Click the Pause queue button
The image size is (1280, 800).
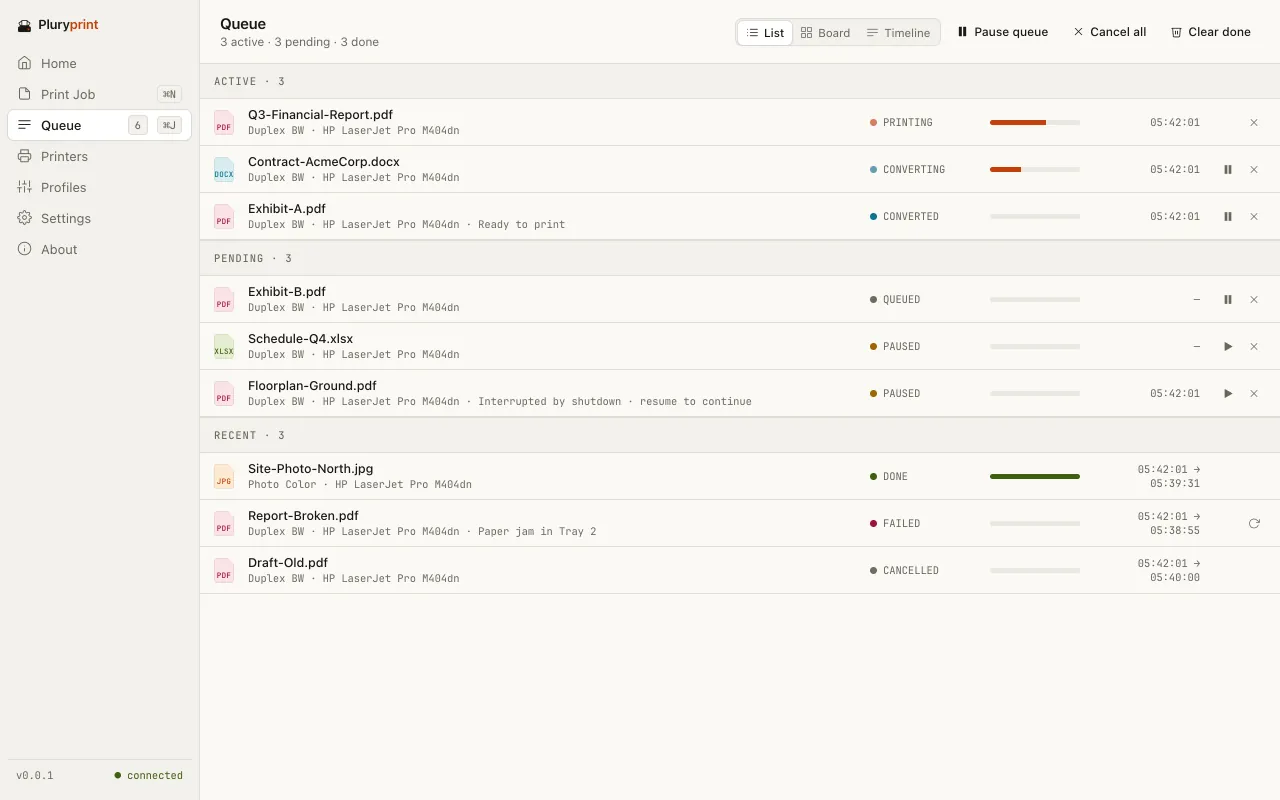point(1002,32)
